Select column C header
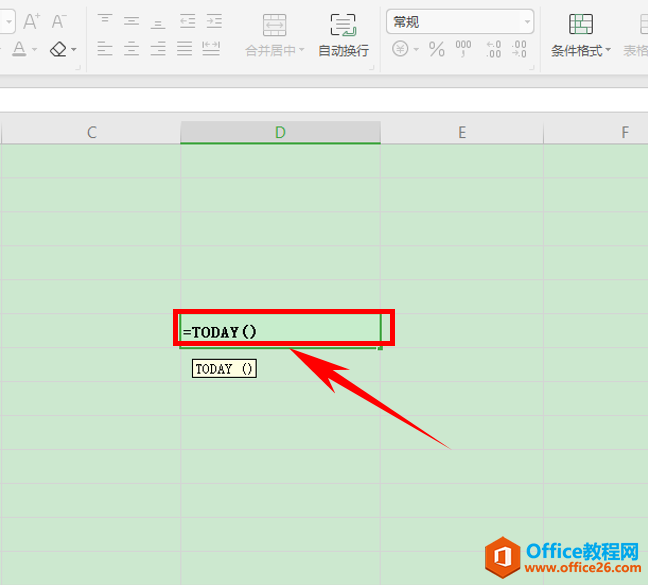This screenshot has width=648, height=585. click(x=91, y=132)
